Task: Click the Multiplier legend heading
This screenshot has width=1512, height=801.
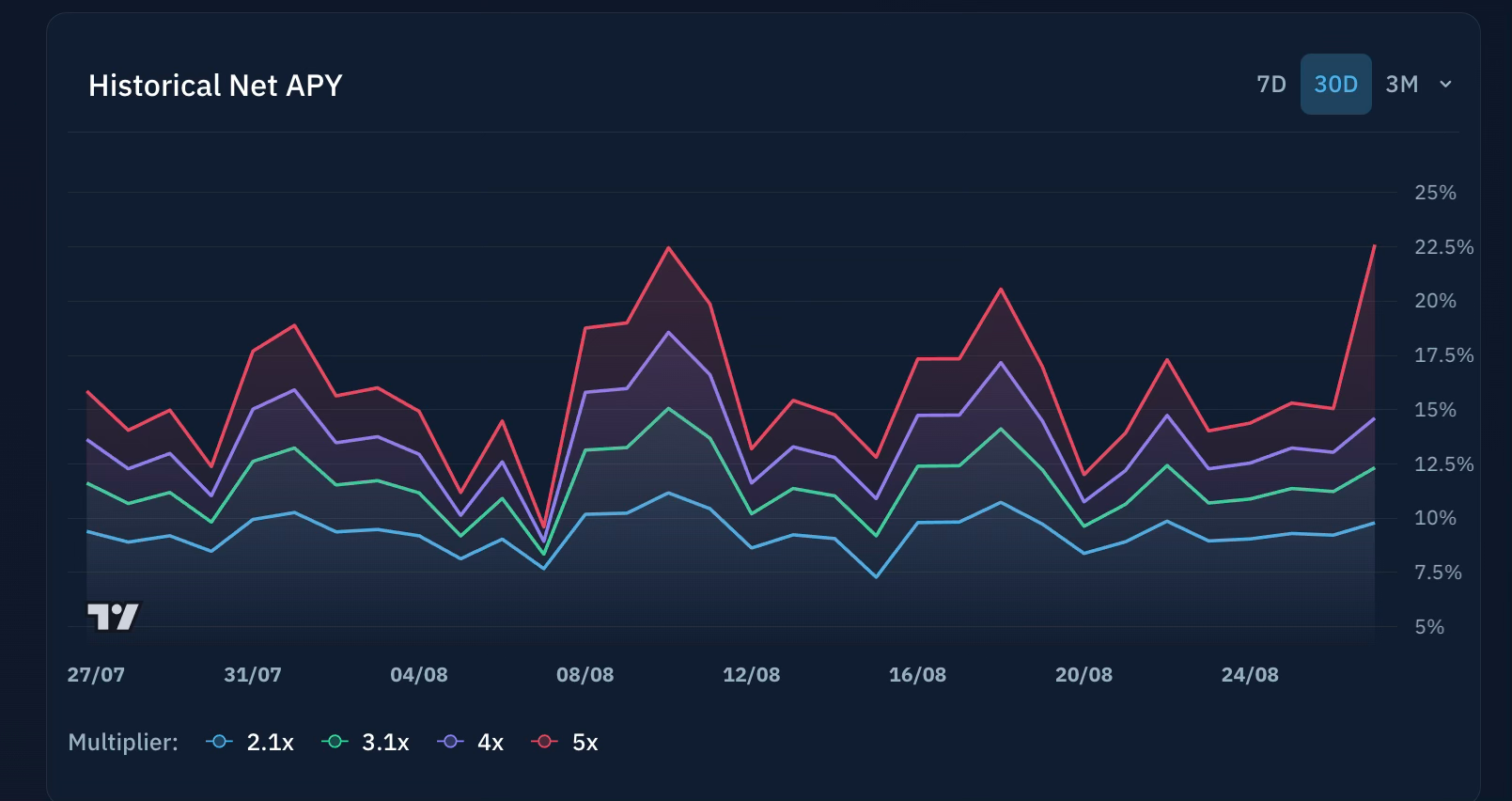Action: click(x=123, y=743)
